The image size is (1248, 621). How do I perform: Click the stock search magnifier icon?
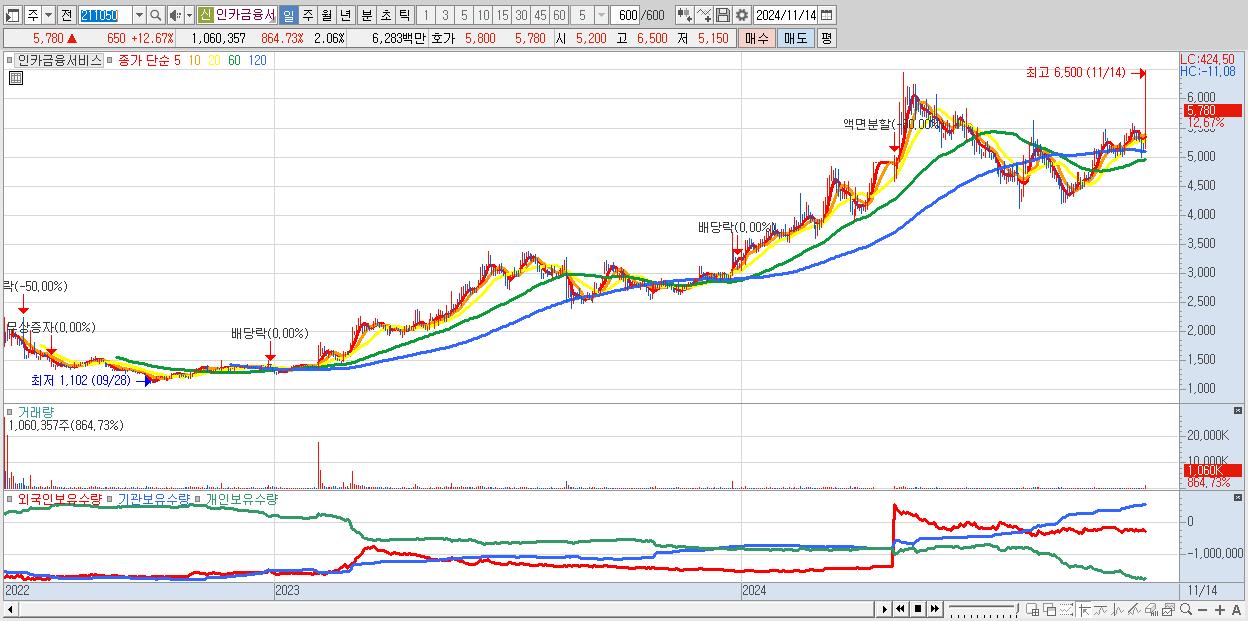pyautogui.click(x=156, y=15)
